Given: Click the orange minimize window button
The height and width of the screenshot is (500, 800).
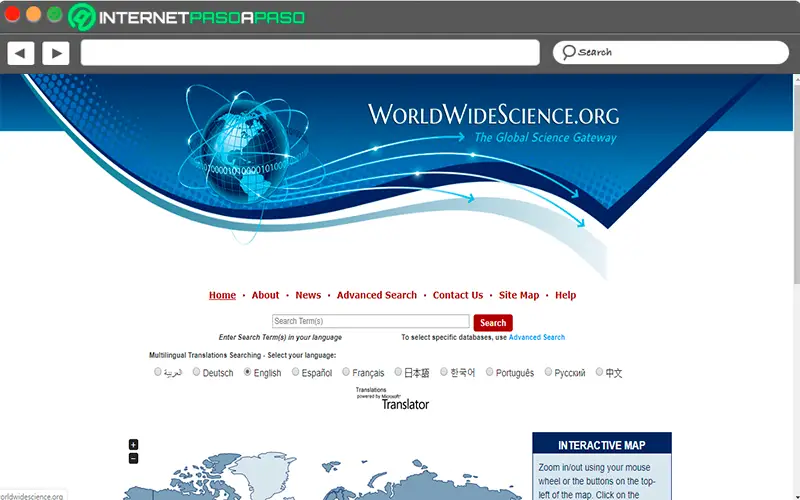Looking at the screenshot, I should coord(34,14).
